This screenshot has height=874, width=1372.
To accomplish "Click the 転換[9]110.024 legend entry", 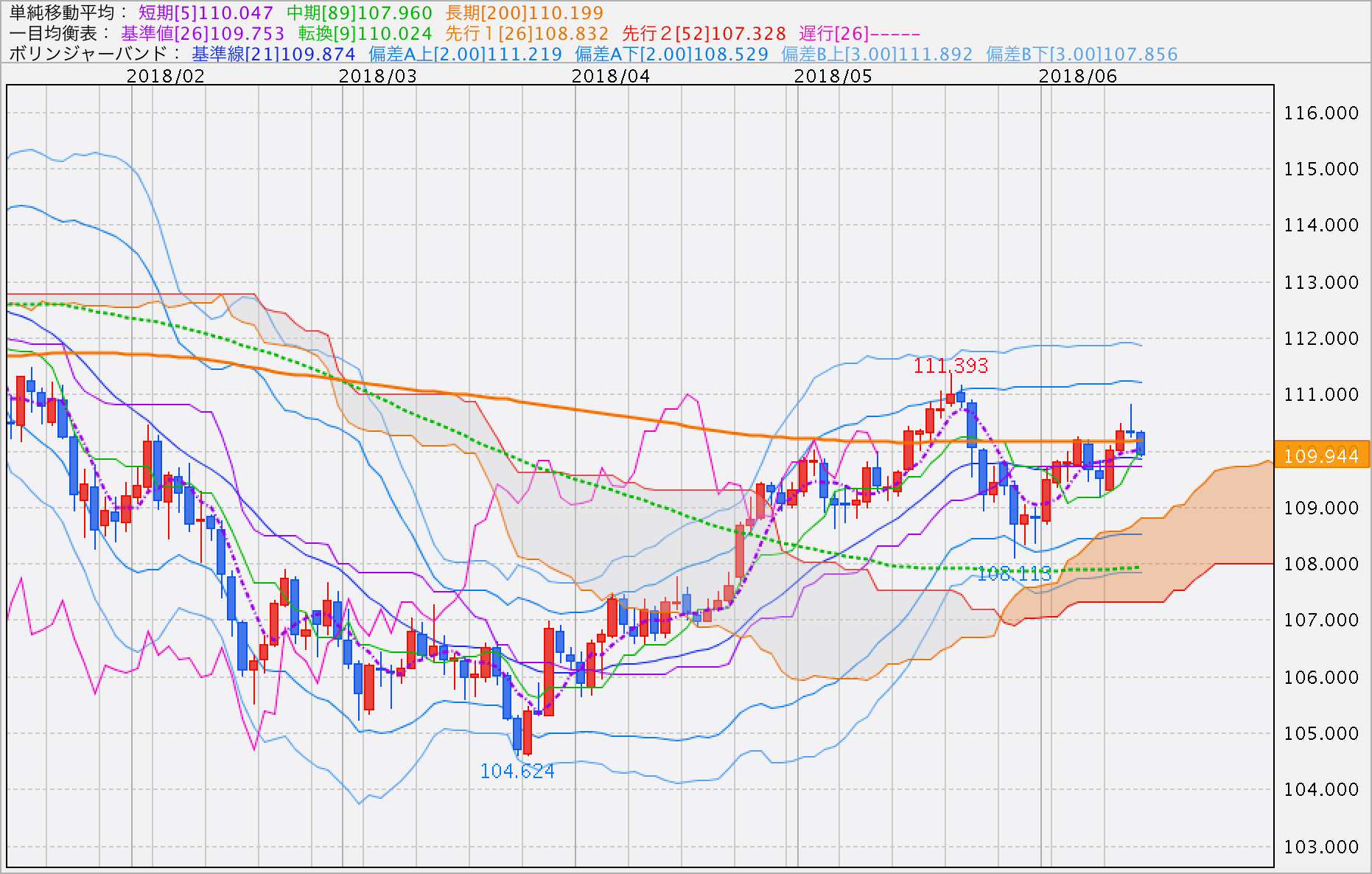I will tap(365, 33).
